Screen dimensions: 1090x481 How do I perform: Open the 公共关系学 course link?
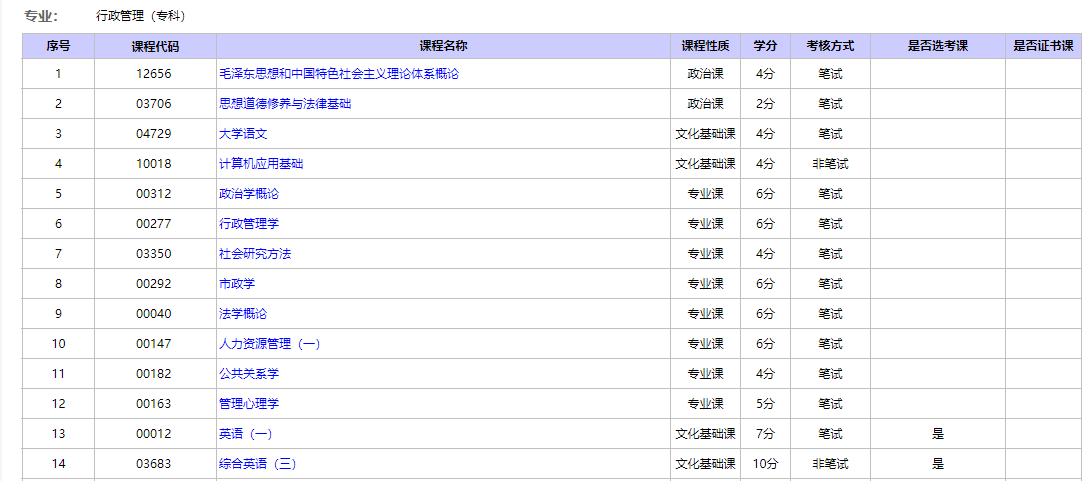pyautogui.click(x=249, y=374)
